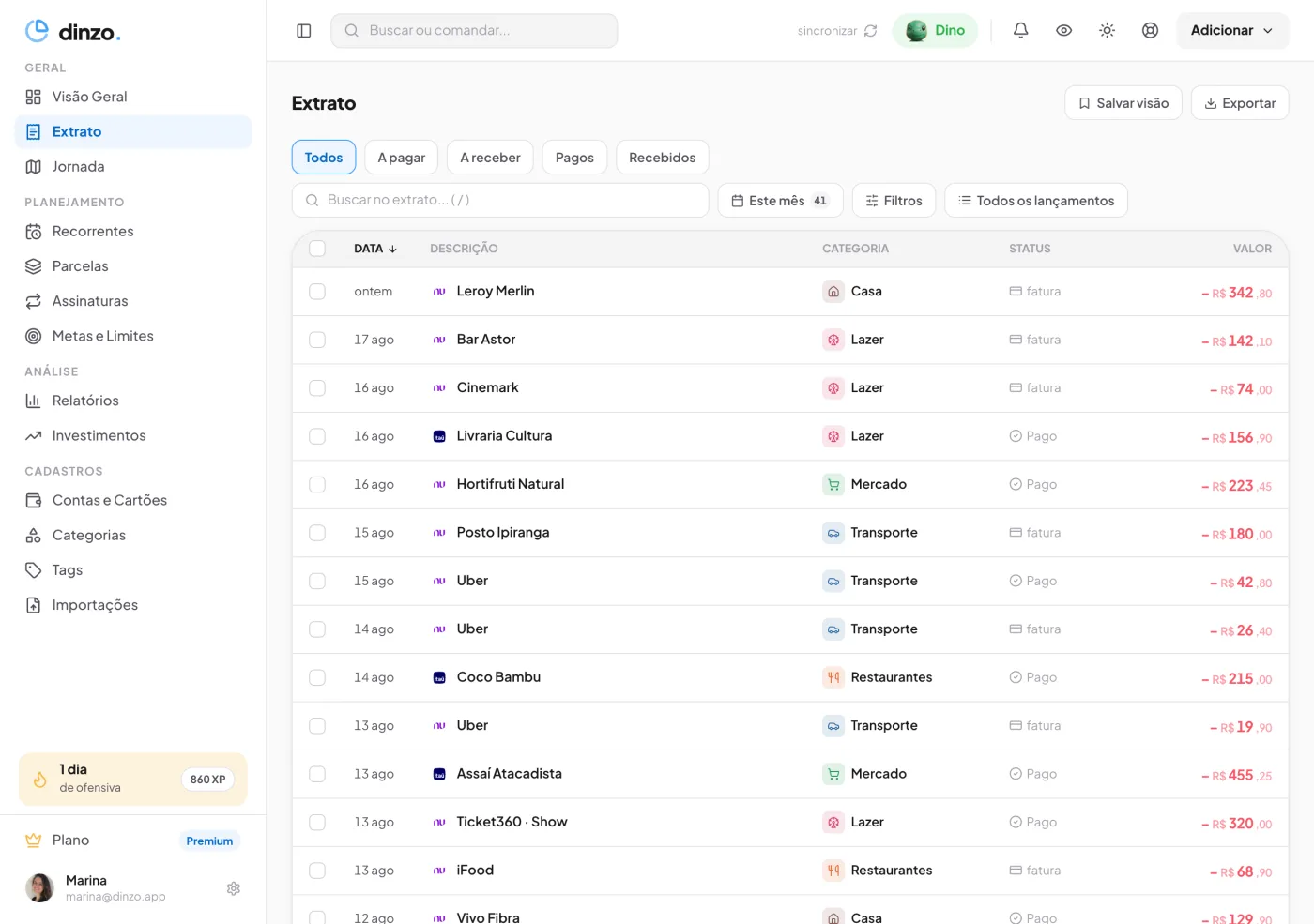
Task: Switch to A receber tab
Action: (490, 158)
